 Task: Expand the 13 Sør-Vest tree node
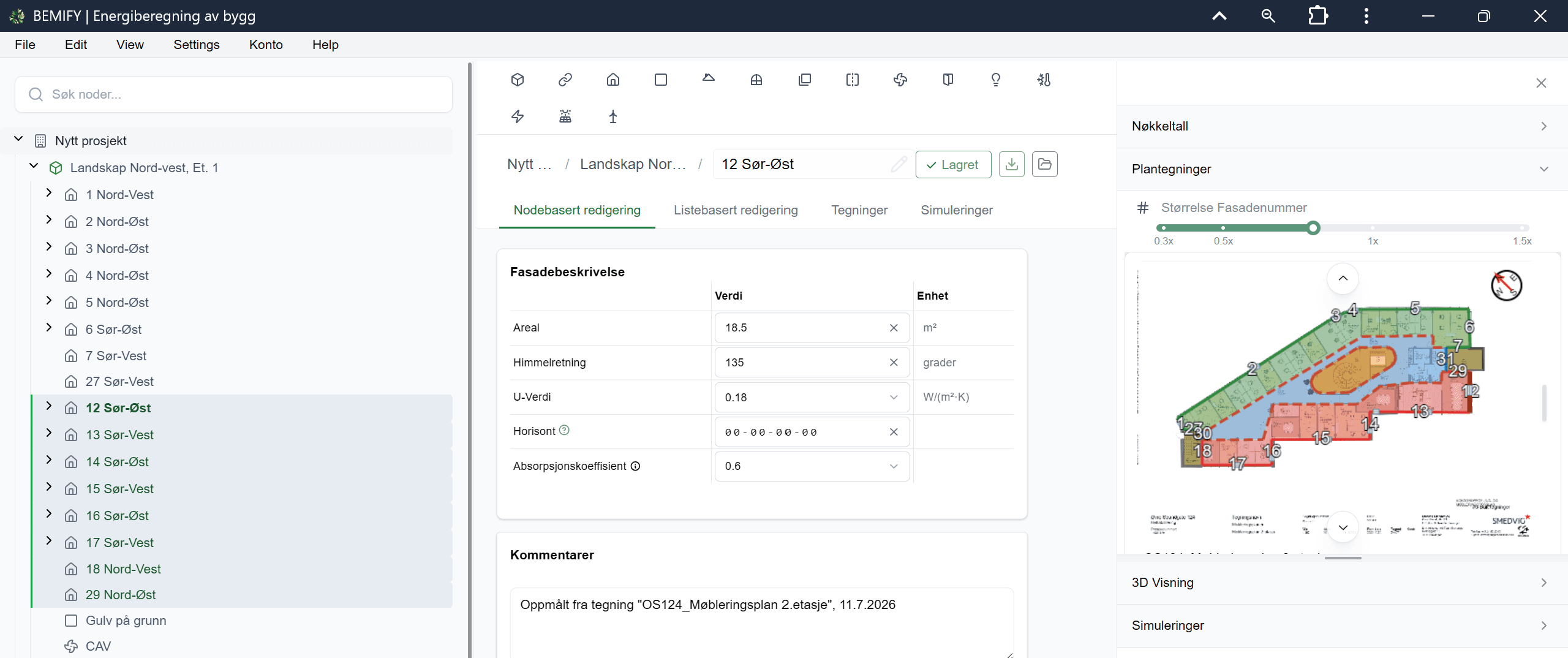click(49, 434)
